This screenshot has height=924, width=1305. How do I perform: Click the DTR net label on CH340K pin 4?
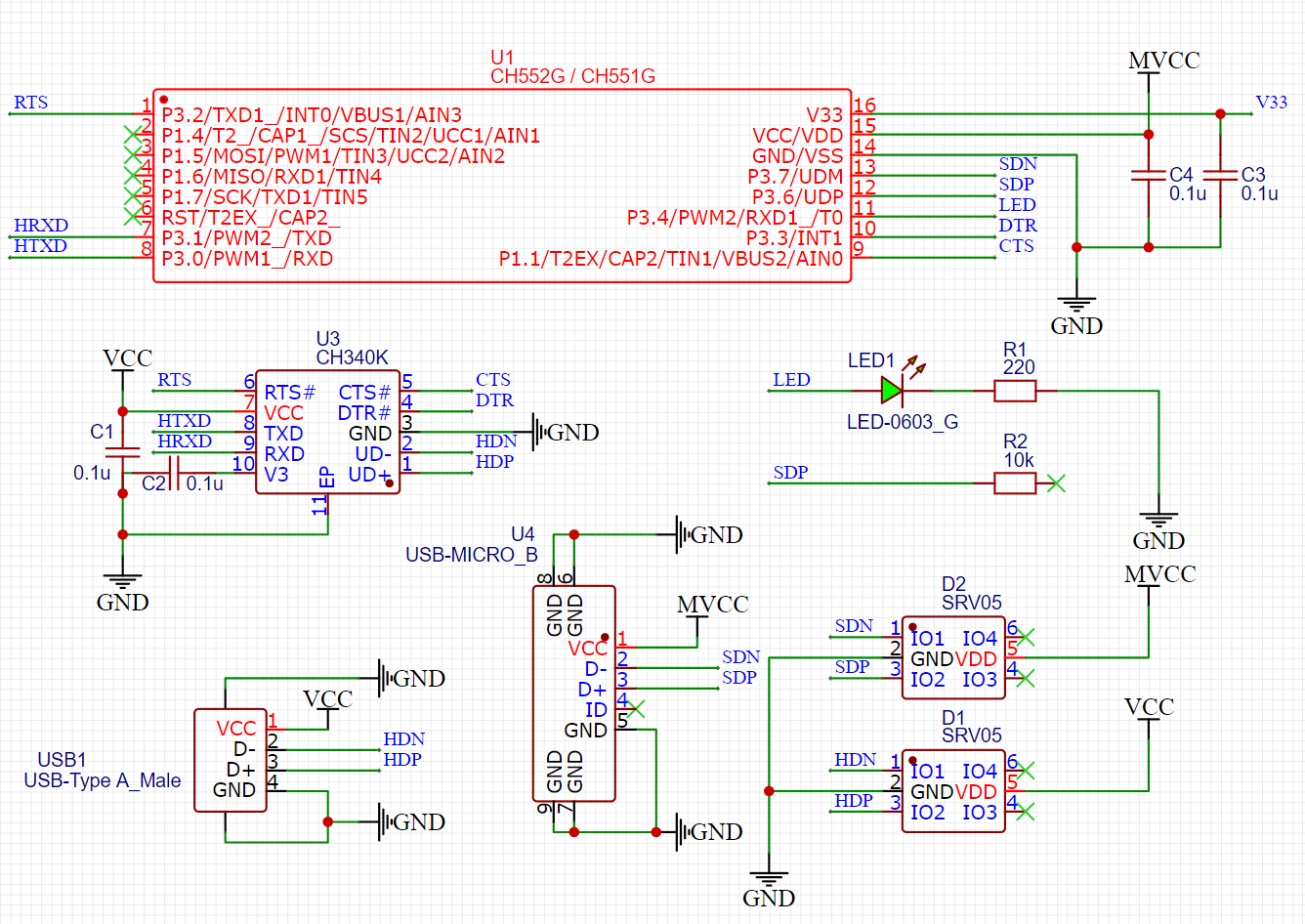point(494,399)
